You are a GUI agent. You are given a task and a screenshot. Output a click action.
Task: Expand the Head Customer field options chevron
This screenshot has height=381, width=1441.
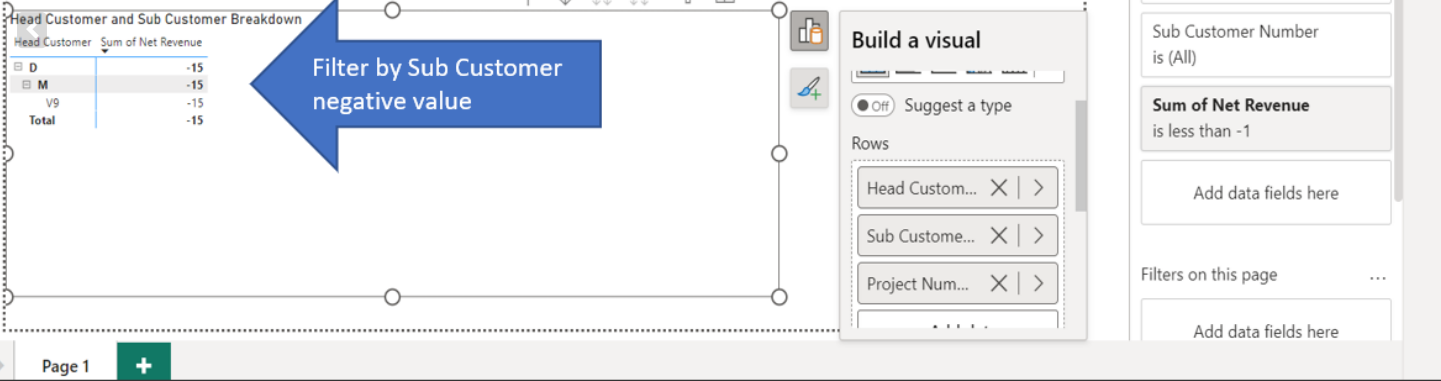click(1038, 188)
